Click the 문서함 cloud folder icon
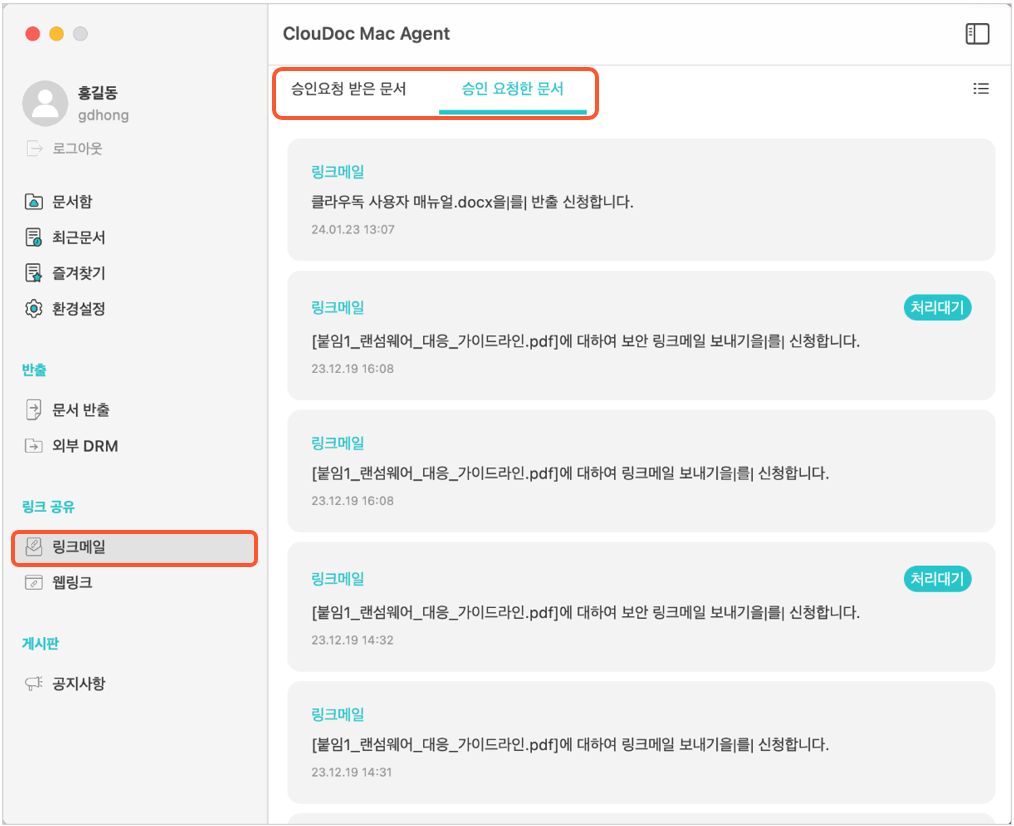This screenshot has width=1014, height=826. tap(34, 201)
